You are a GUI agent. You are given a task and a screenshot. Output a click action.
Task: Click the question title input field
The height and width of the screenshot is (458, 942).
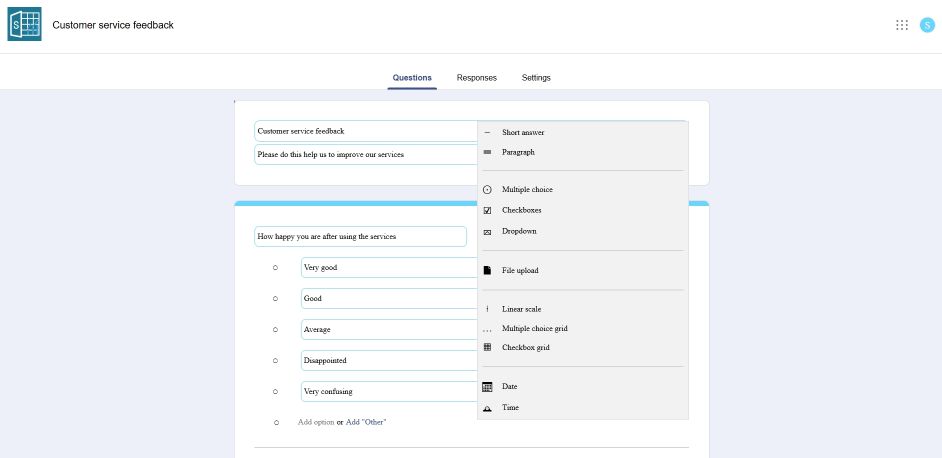pyautogui.click(x=360, y=237)
